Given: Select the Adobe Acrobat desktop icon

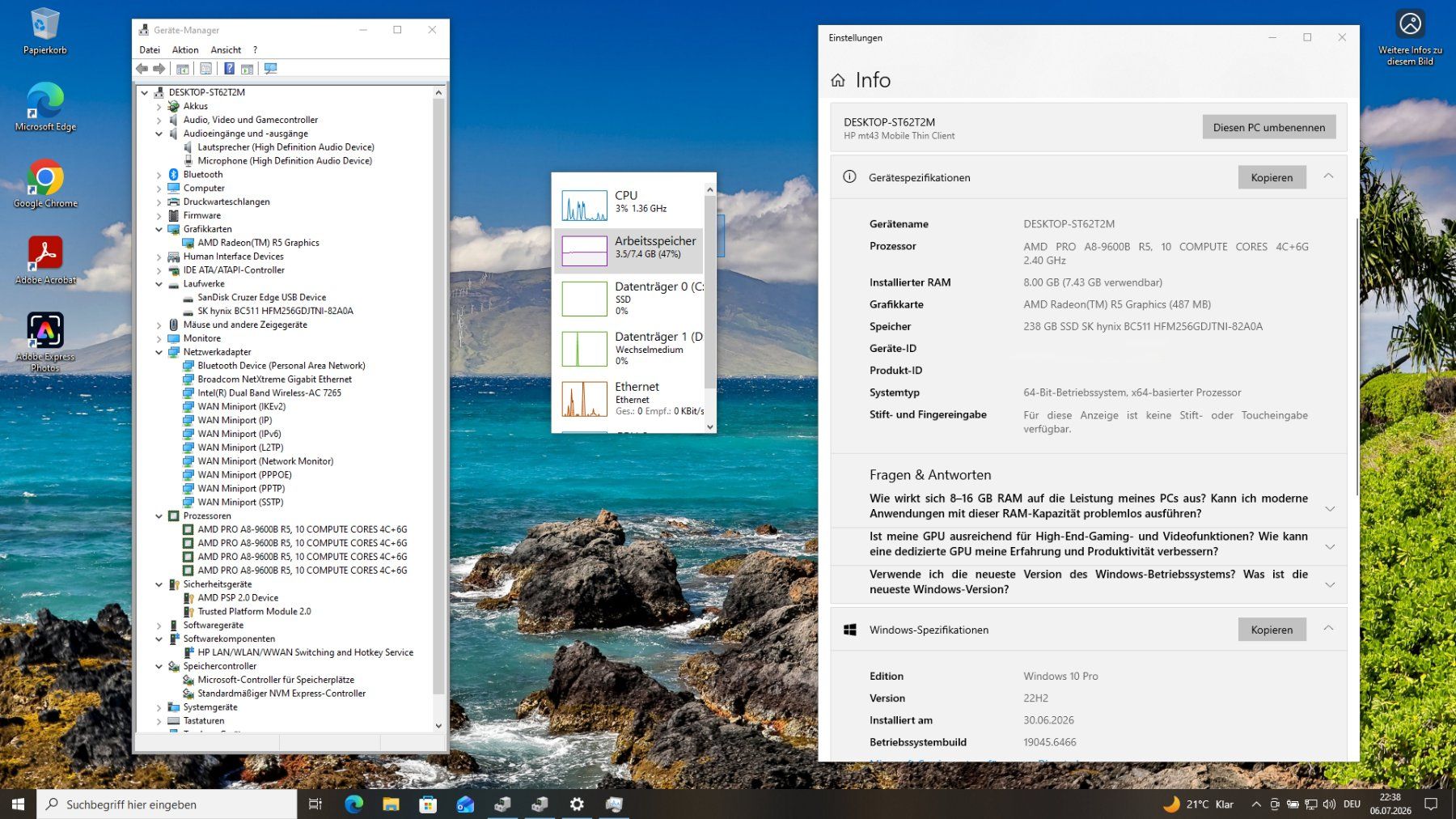Looking at the screenshot, I should click(45, 261).
